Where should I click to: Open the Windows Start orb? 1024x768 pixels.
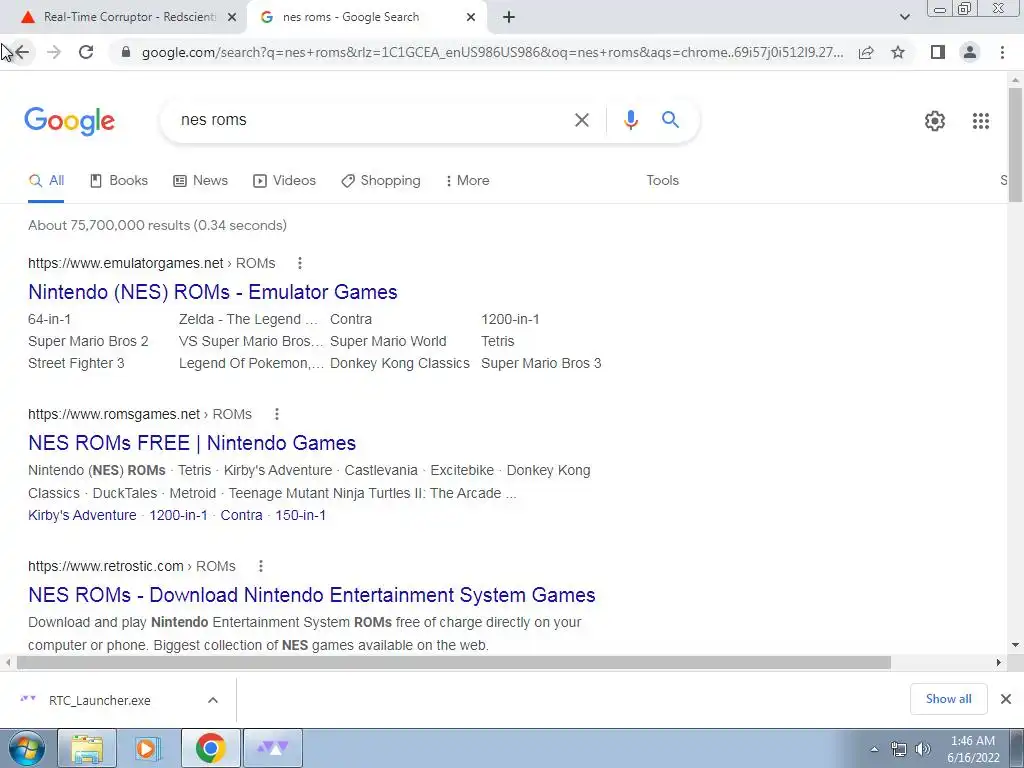(27, 748)
